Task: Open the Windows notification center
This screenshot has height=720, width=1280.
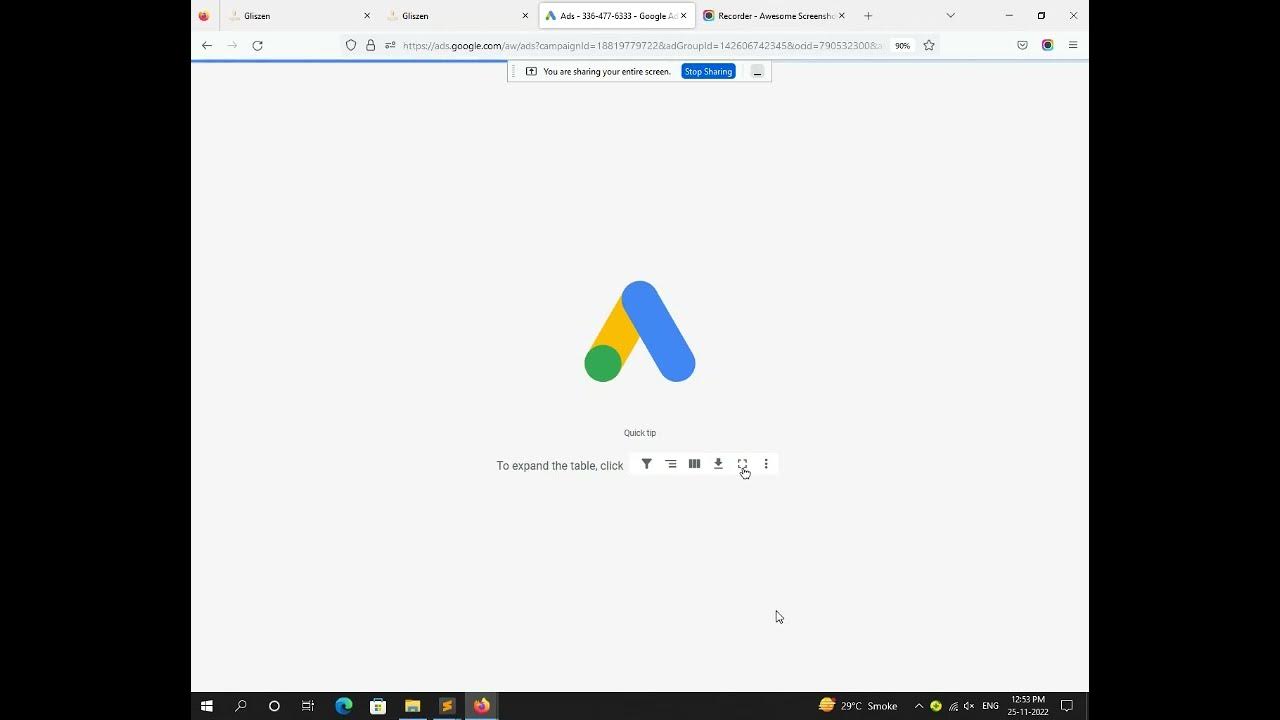Action: click(x=1067, y=706)
